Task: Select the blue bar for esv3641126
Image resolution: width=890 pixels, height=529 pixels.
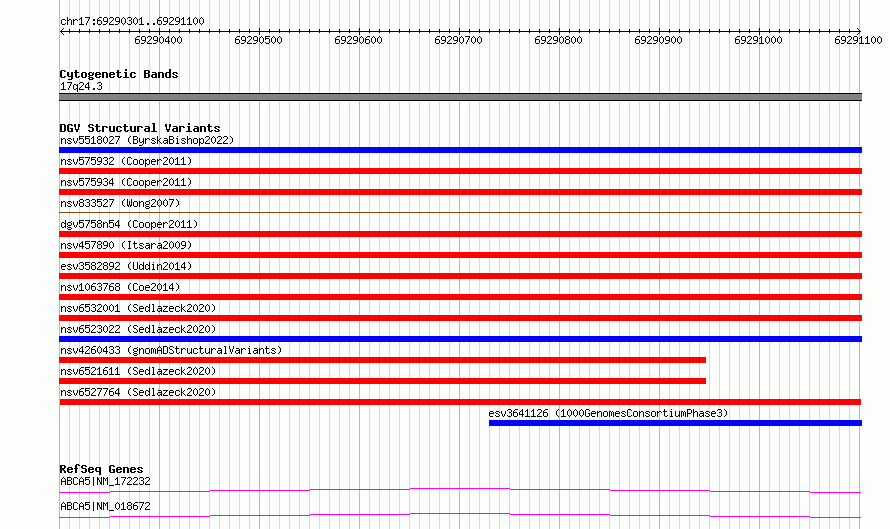Action: (675, 423)
